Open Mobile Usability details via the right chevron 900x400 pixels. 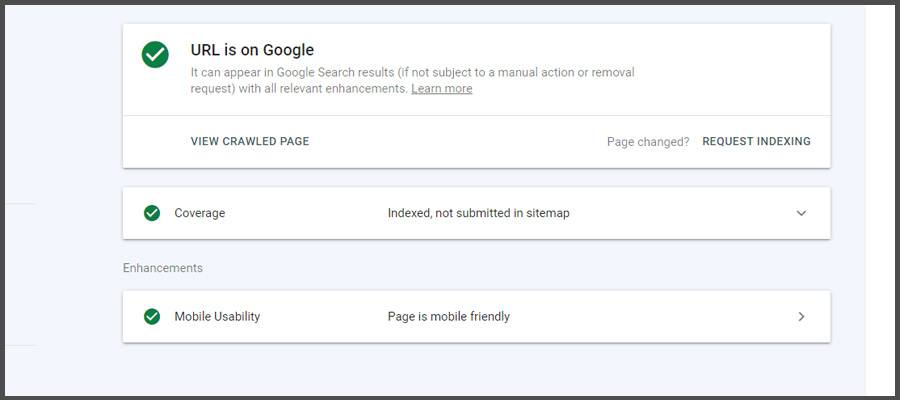tap(801, 317)
